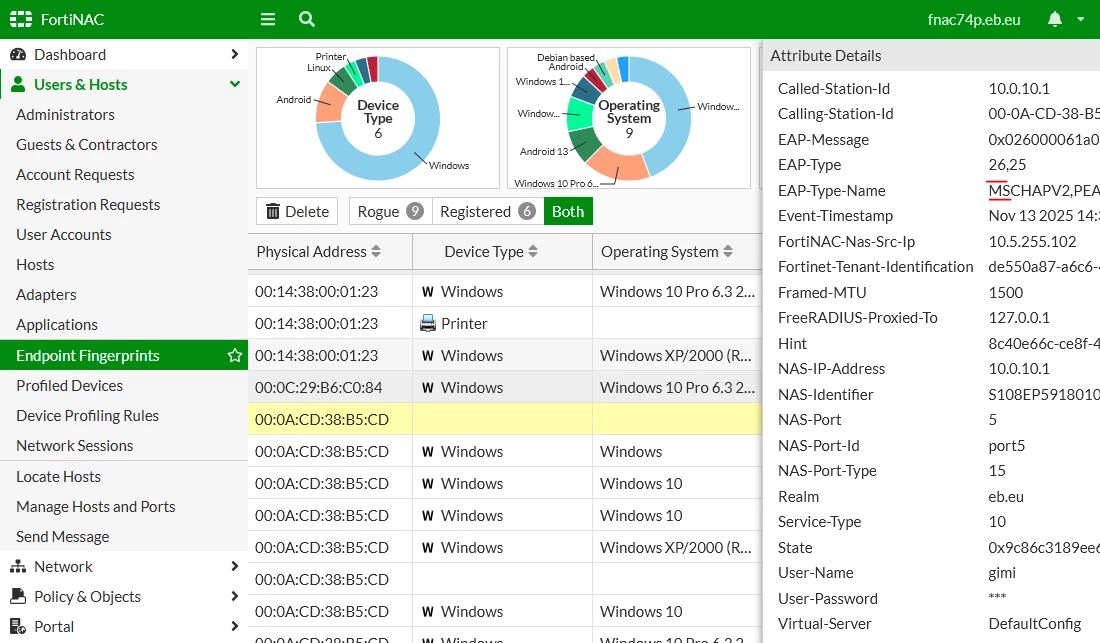The width and height of the screenshot is (1100, 643).
Task: Open Locate Hosts
Action: 58,477
